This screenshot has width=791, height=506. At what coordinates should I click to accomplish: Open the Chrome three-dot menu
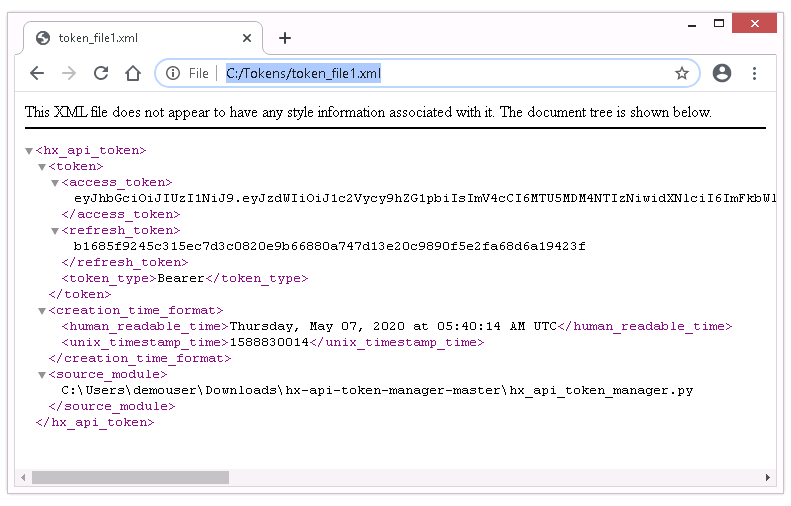click(754, 74)
